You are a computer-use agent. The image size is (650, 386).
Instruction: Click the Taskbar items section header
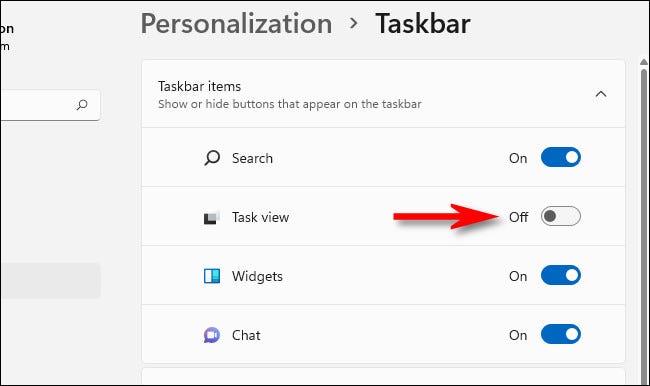point(383,94)
